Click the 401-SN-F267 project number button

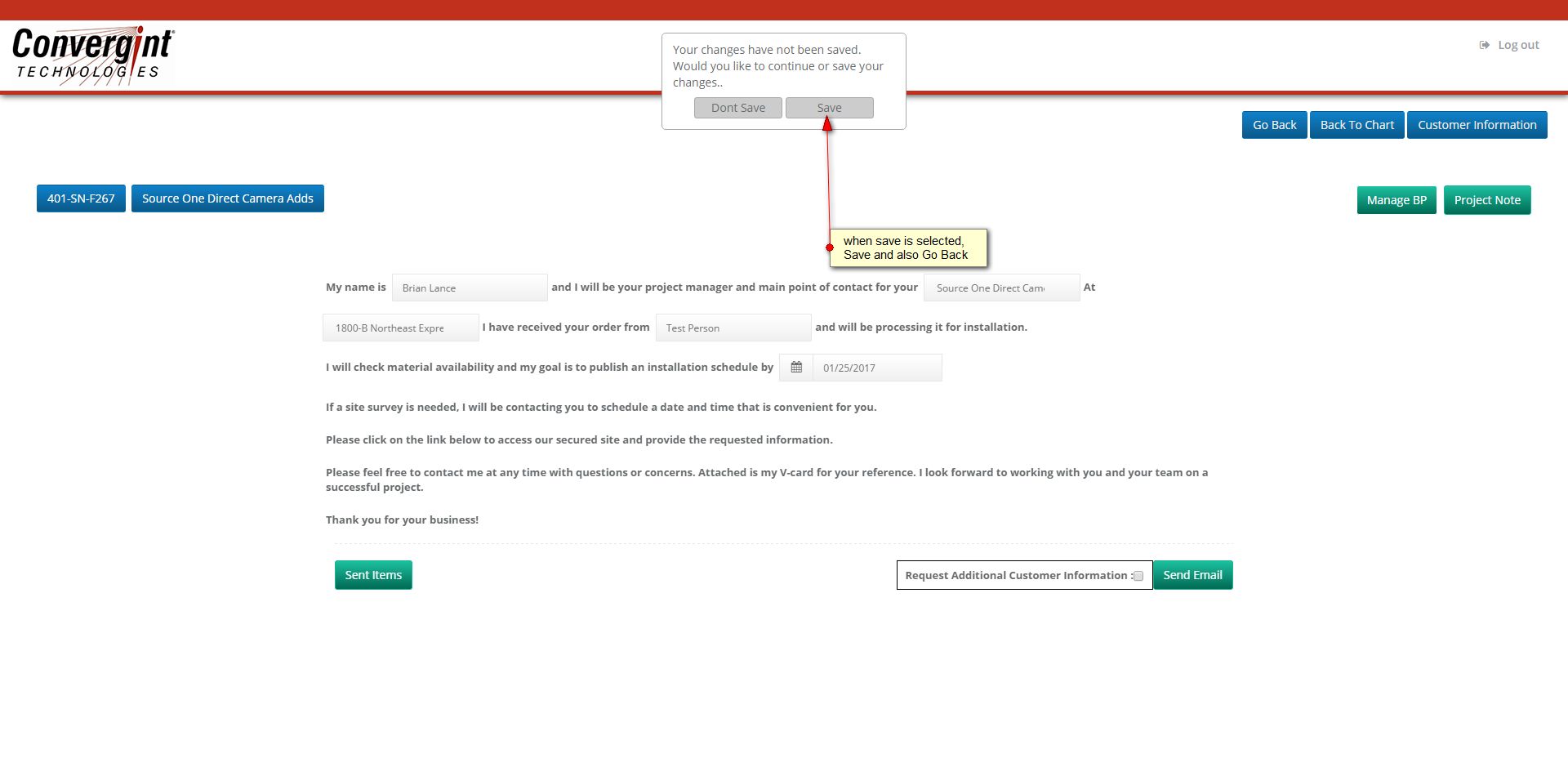[81, 198]
